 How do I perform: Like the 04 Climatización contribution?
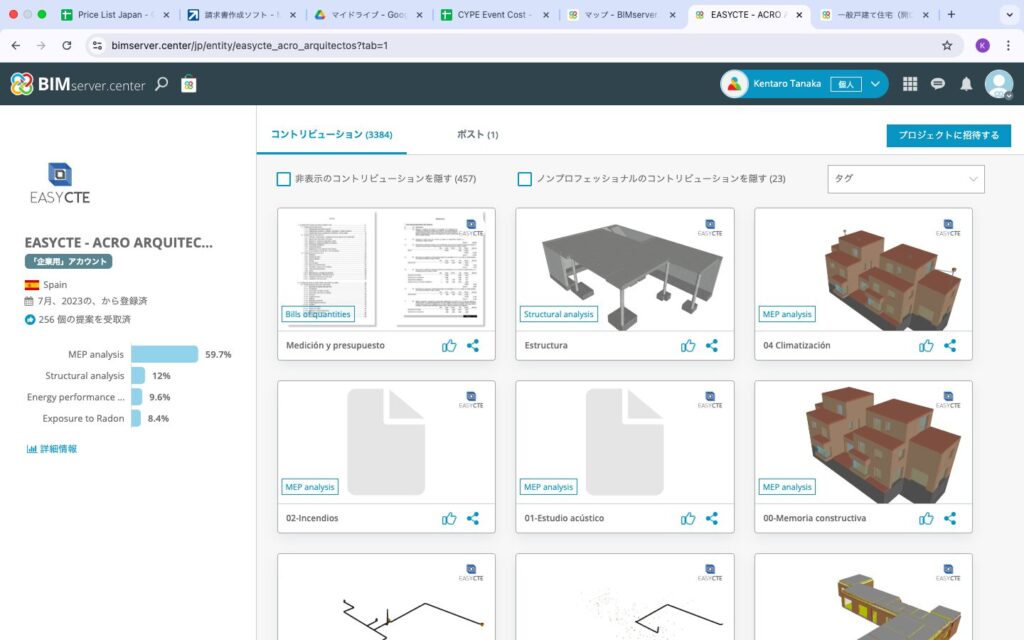(x=926, y=345)
